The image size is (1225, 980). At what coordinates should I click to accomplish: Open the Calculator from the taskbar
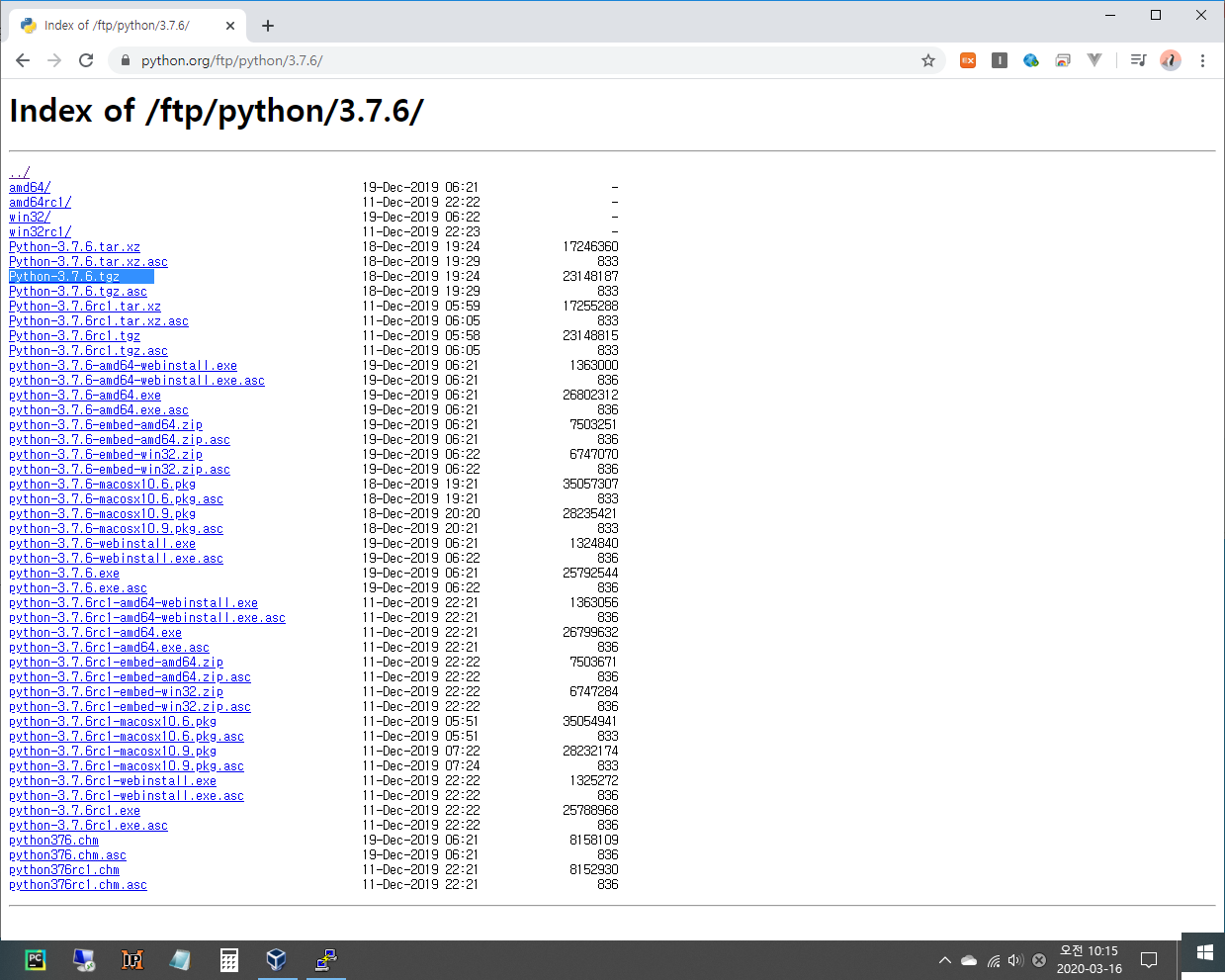click(x=228, y=959)
